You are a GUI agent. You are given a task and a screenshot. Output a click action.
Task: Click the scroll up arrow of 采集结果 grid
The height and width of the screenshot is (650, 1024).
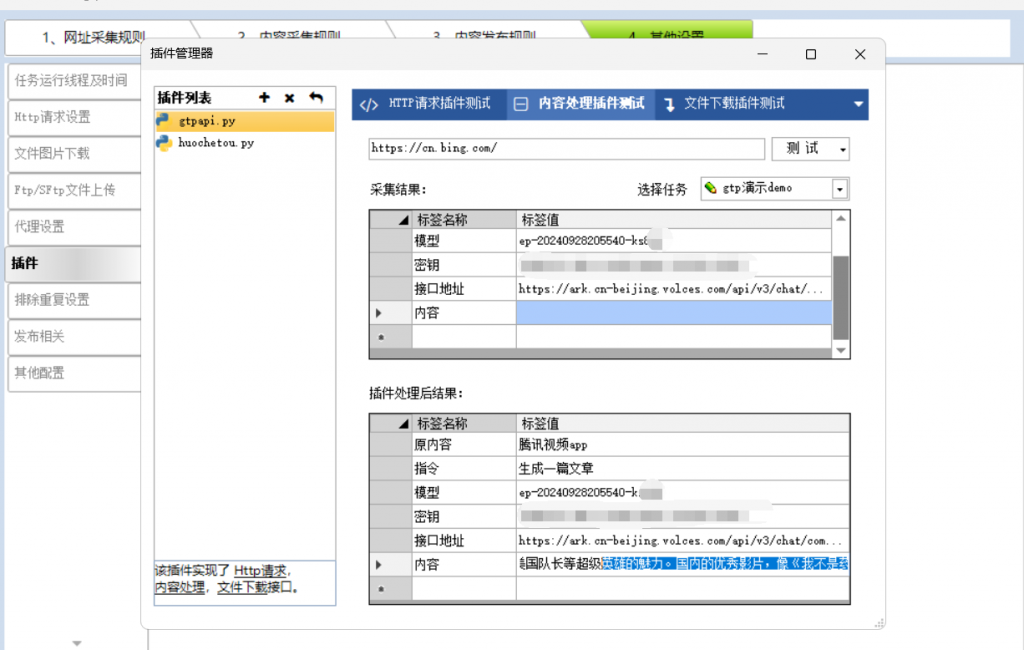(841, 219)
